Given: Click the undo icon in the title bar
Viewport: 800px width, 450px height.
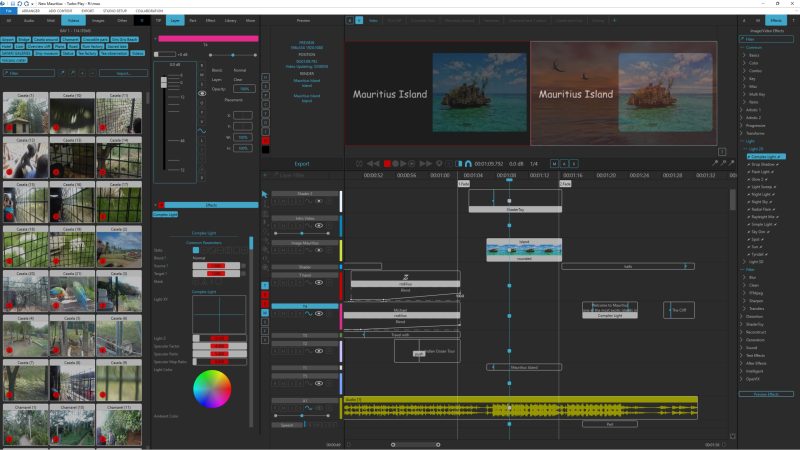Looking at the screenshot, I should coord(19,3).
